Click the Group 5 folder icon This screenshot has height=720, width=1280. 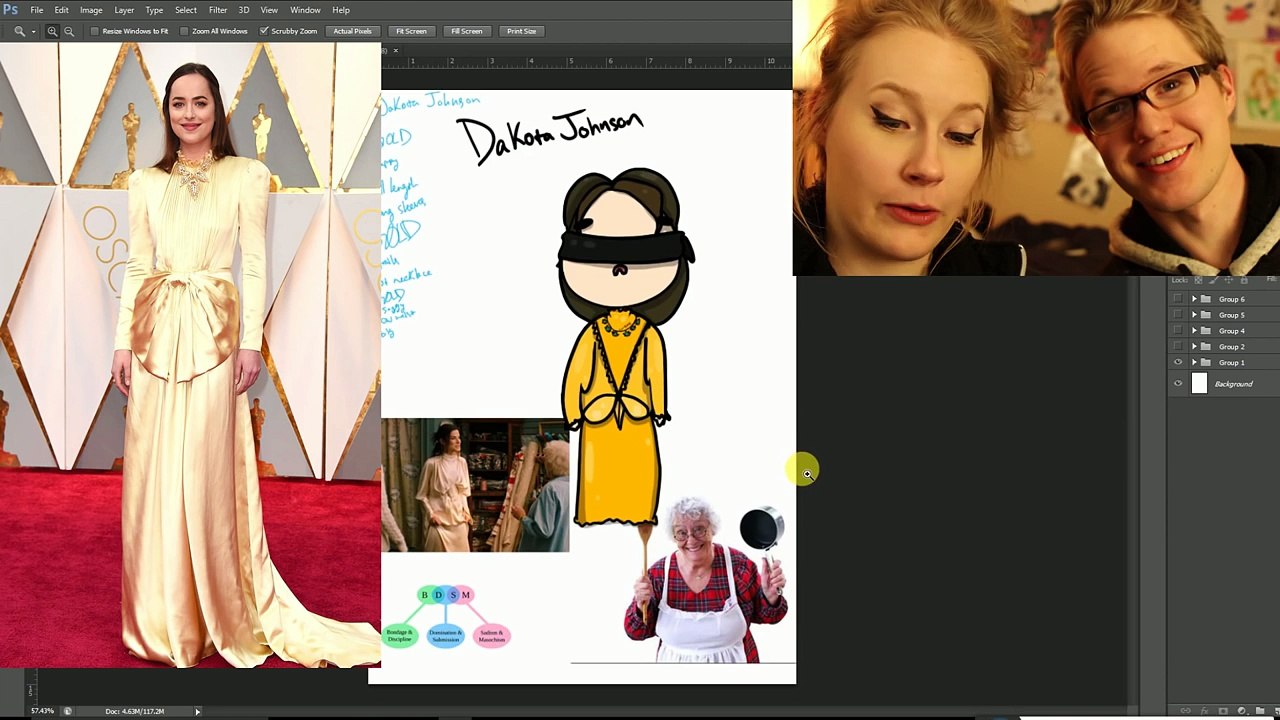pos(1206,315)
